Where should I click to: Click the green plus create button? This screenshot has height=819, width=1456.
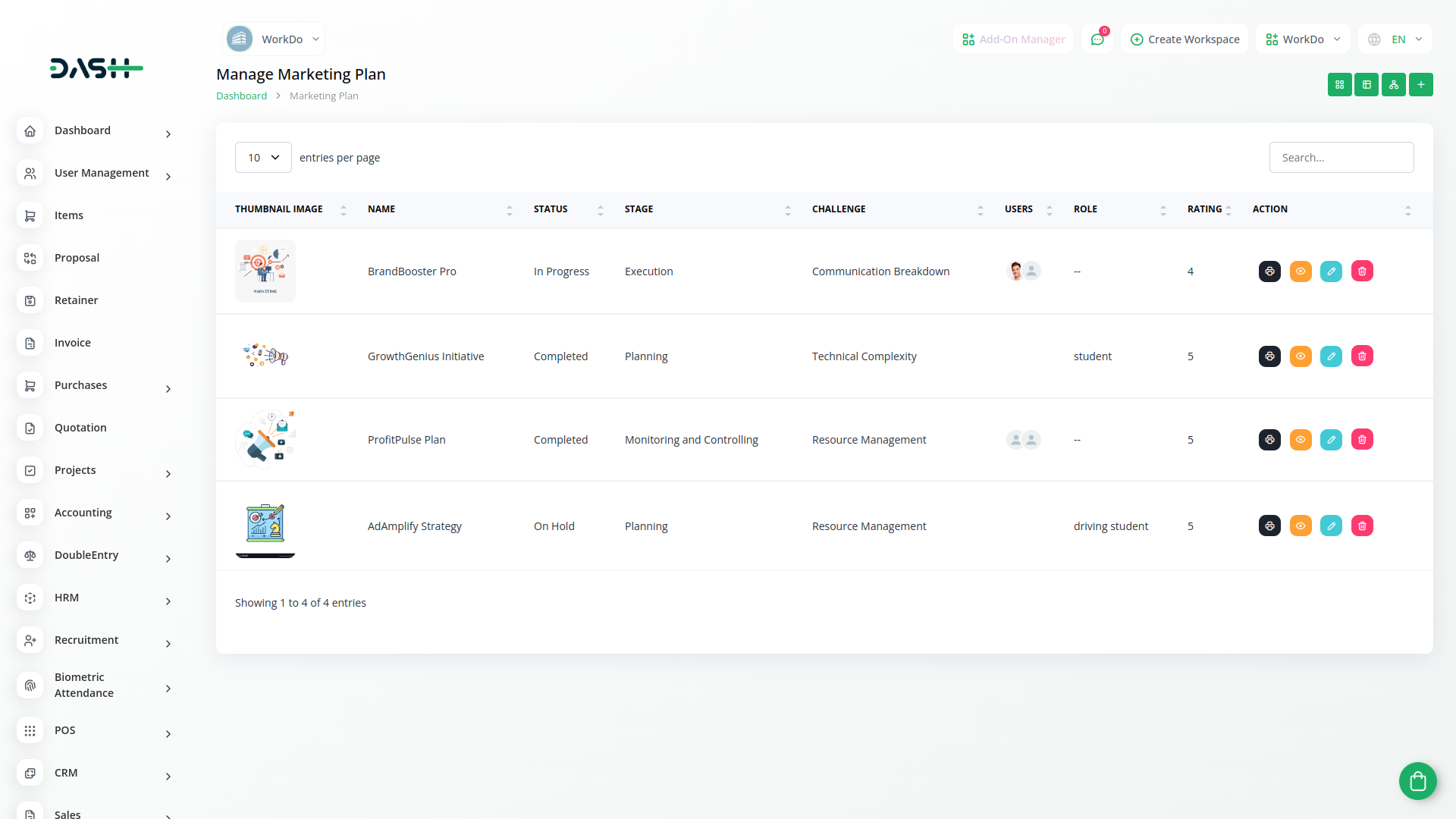pos(1421,85)
